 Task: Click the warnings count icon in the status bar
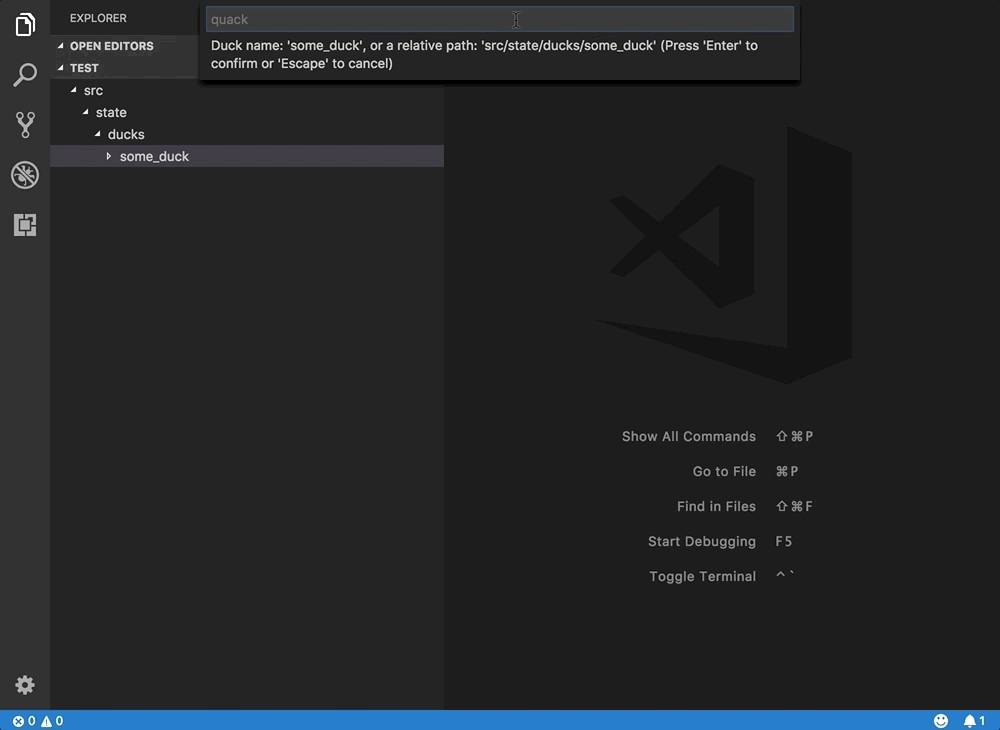[x=47, y=721]
